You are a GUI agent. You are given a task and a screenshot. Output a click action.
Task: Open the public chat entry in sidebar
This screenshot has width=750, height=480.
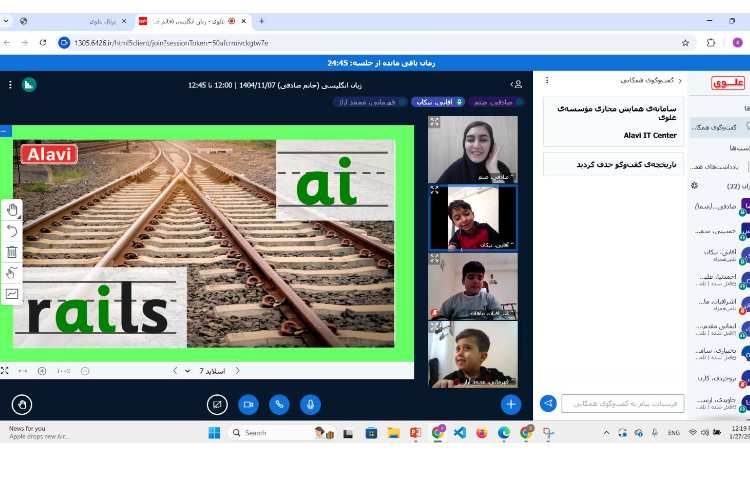tap(720, 127)
